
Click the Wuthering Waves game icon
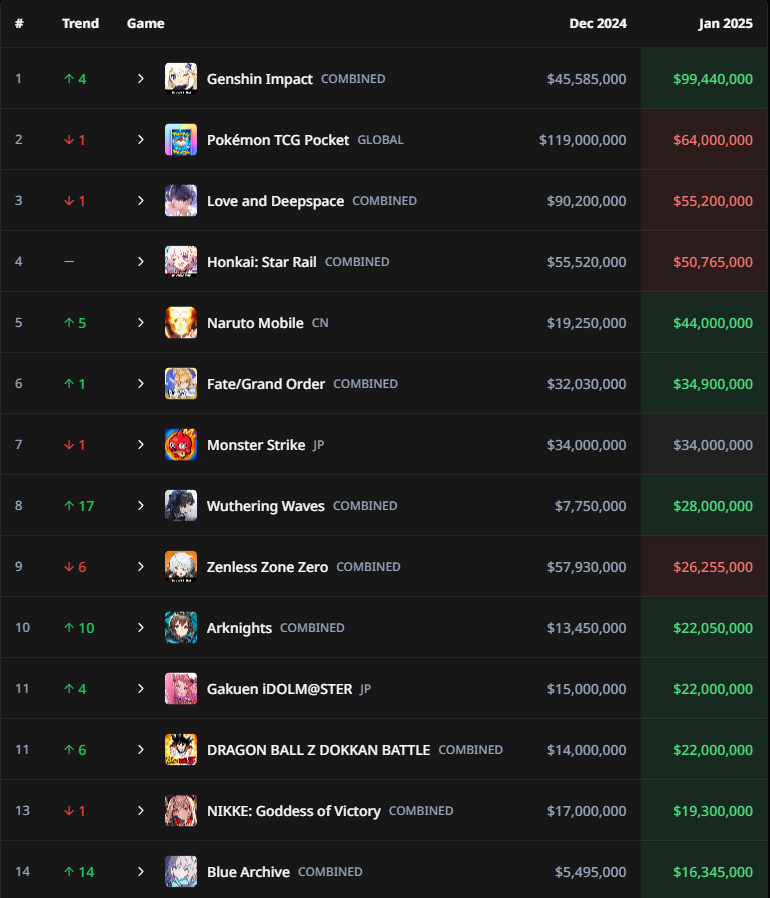(181, 506)
